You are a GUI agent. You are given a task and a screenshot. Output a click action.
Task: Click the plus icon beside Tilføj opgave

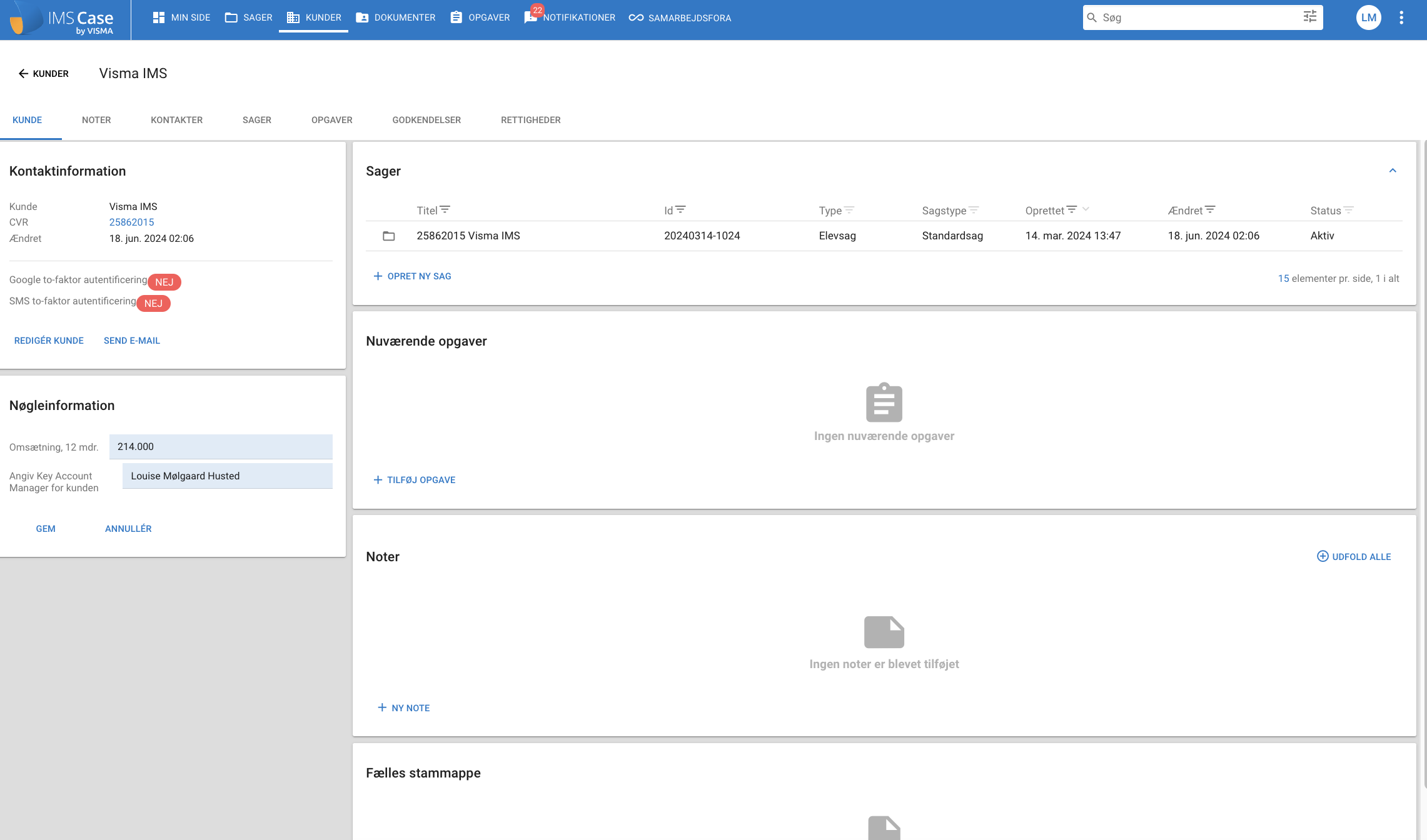(378, 480)
